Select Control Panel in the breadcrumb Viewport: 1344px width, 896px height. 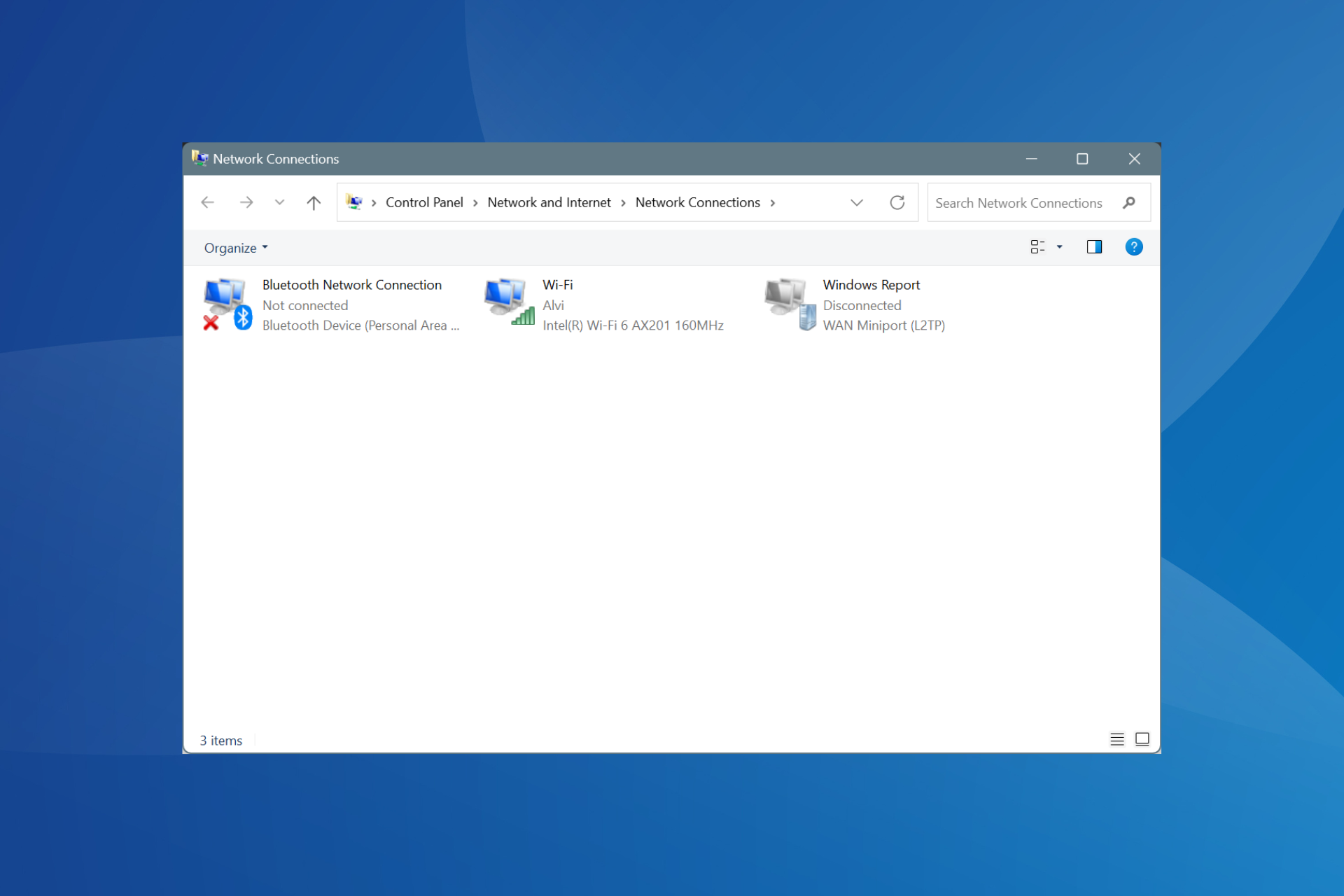pos(424,202)
